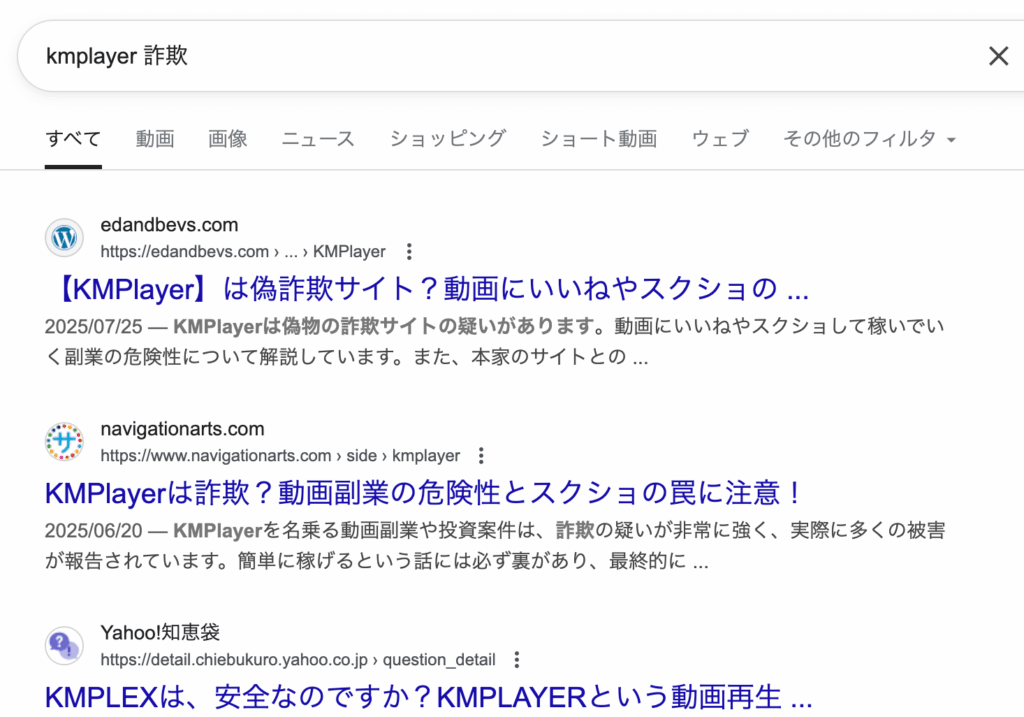Open the ニュース tab
This screenshot has width=1024, height=717.
coord(318,139)
